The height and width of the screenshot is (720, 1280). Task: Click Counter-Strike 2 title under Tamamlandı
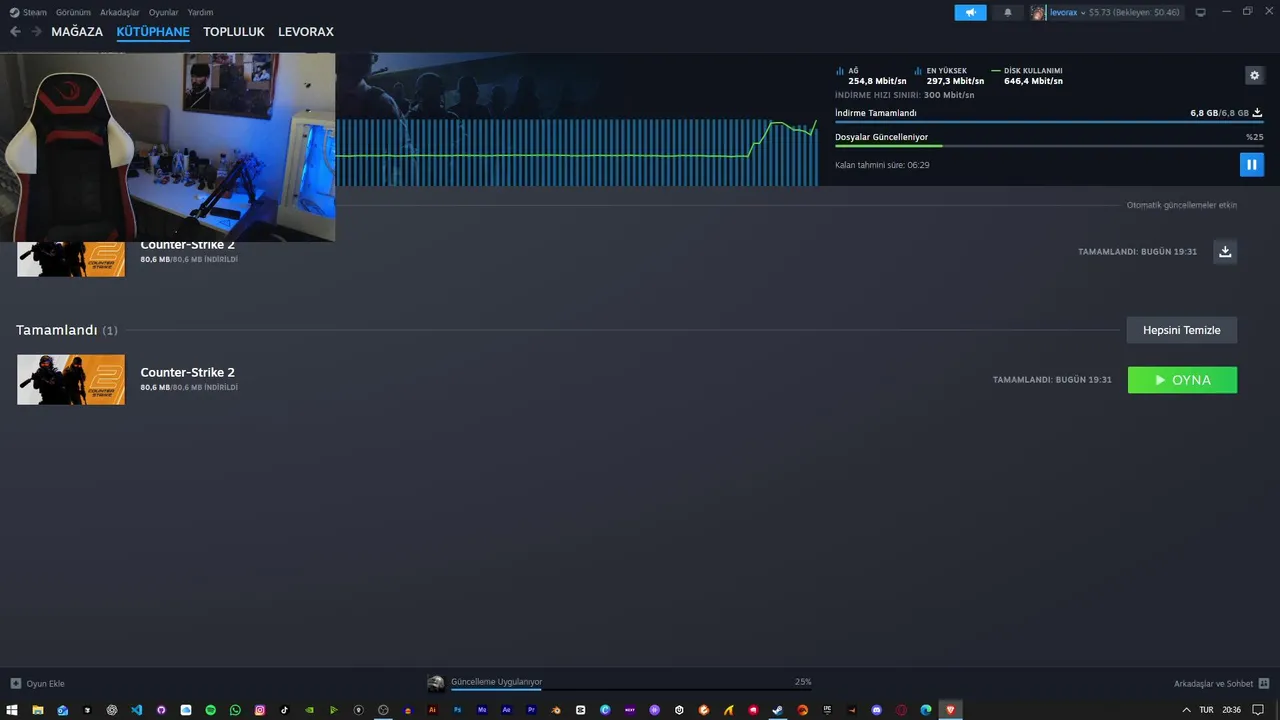tap(188, 372)
